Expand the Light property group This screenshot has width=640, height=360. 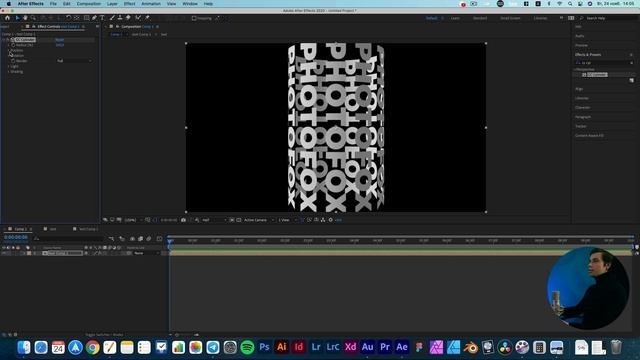tap(9, 66)
